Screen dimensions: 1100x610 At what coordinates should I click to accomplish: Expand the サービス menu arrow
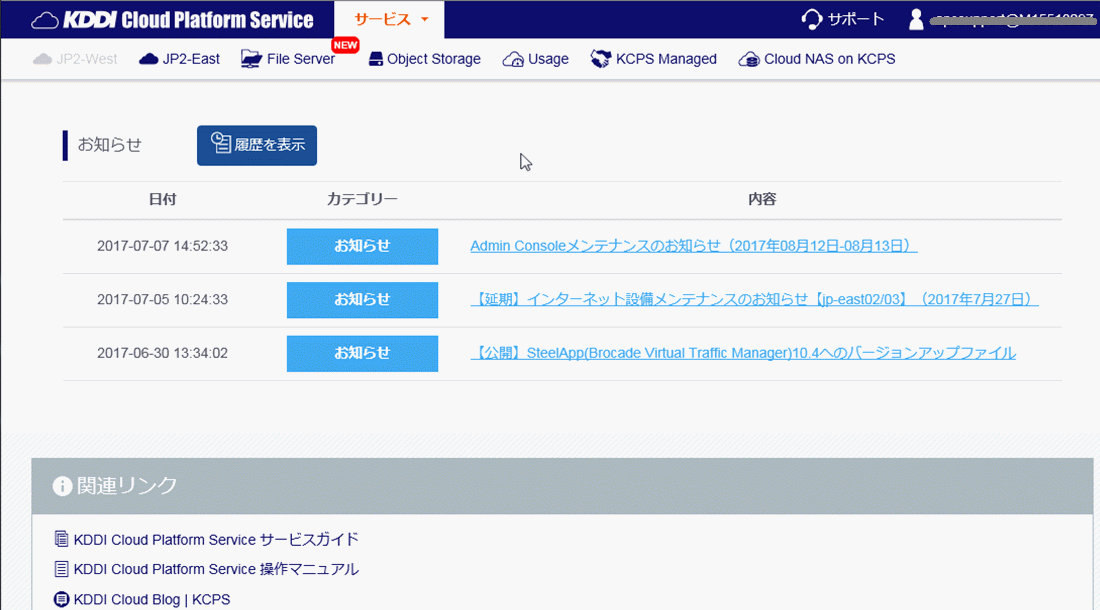coord(424,20)
